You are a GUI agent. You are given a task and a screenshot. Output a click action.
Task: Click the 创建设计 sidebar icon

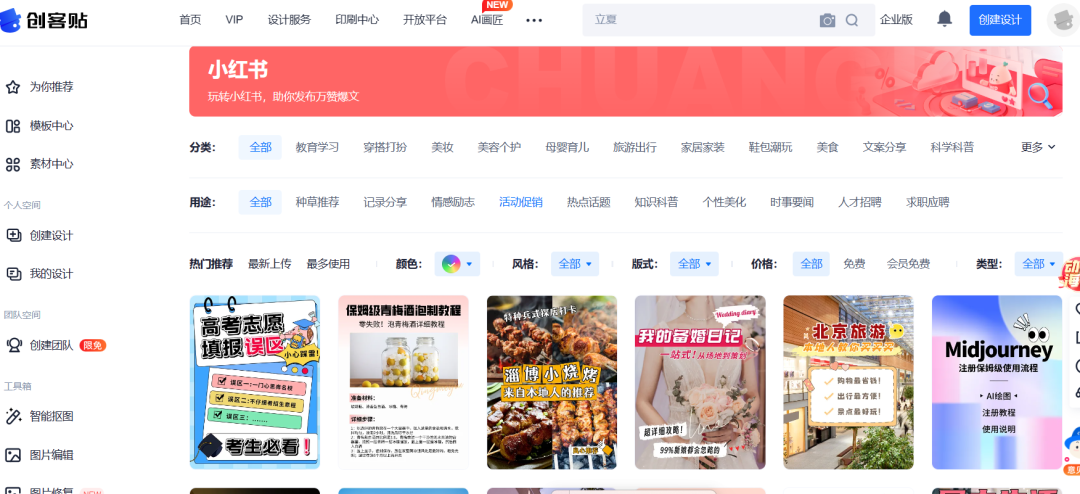12,236
